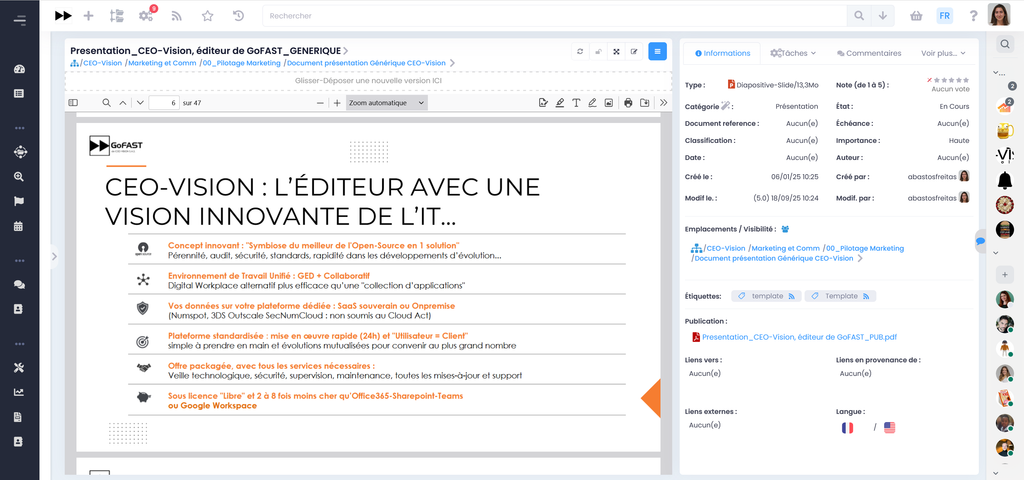
Task: Click the refresh document preview icon
Action: tap(580, 51)
